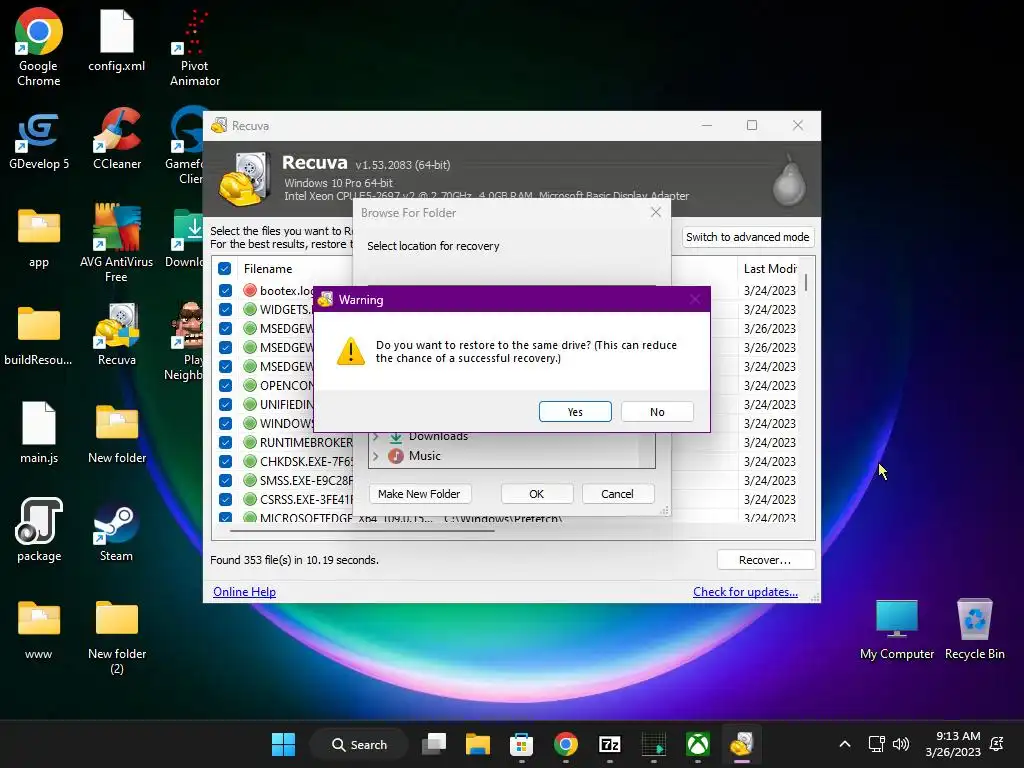Show hidden system tray icons
Image resolution: width=1024 pixels, height=768 pixels.
844,744
